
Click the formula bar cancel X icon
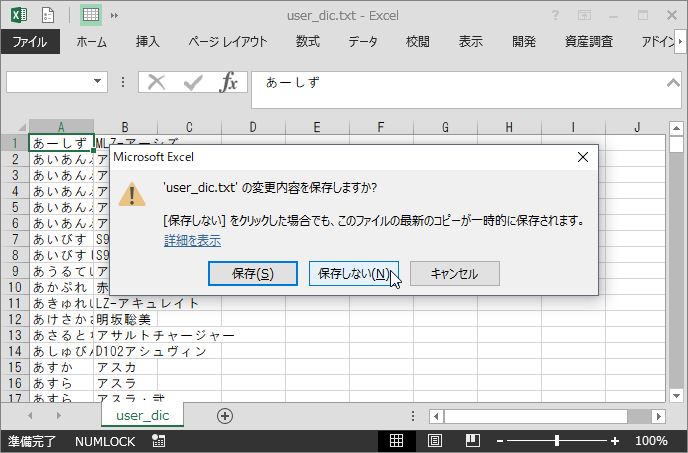coord(156,82)
